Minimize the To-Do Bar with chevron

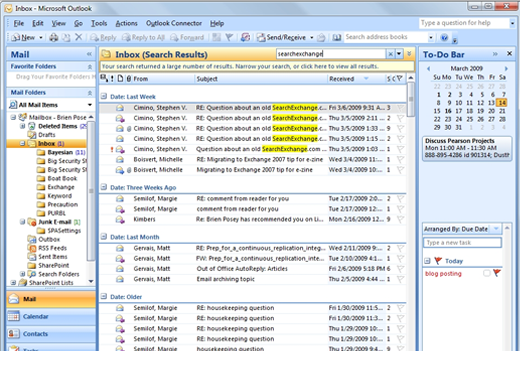495,54
